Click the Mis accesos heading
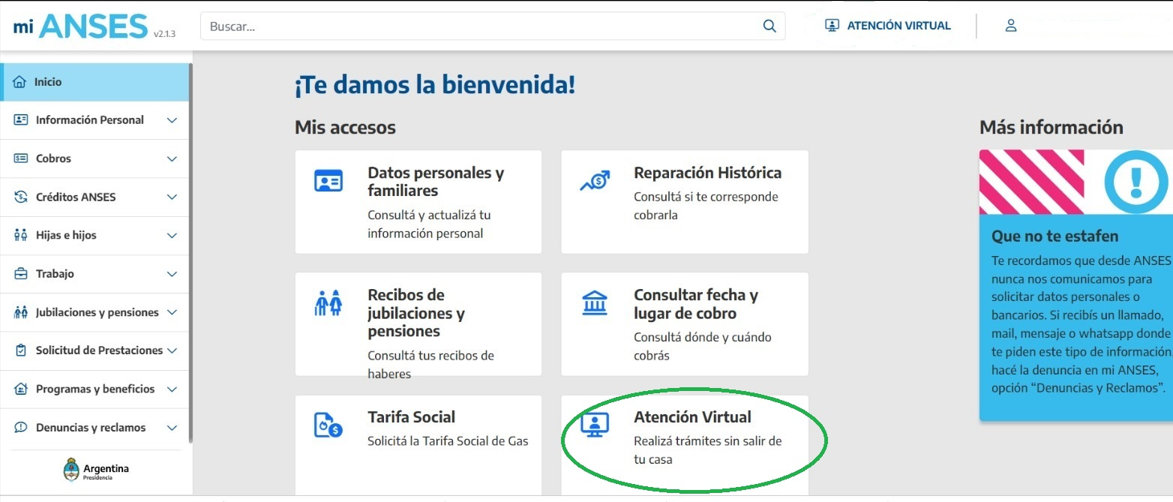This screenshot has width=1173, height=502. (x=345, y=128)
